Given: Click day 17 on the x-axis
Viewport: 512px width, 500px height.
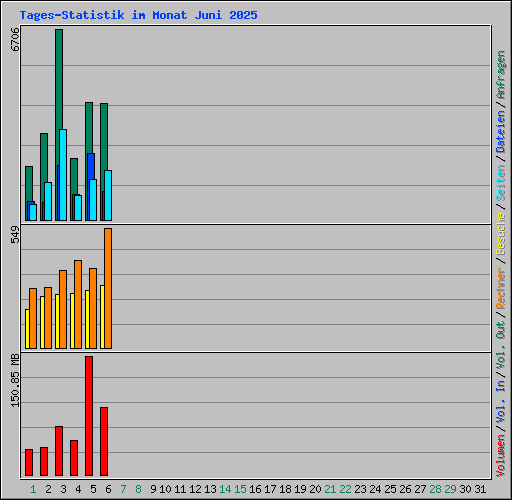Looking at the screenshot, I should [x=270, y=489].
